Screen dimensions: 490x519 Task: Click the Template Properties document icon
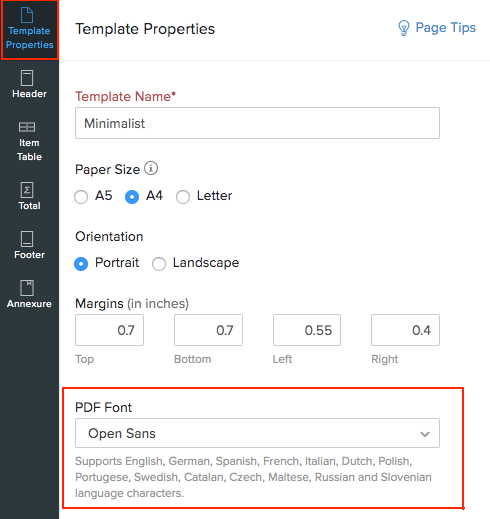[27, 15]
